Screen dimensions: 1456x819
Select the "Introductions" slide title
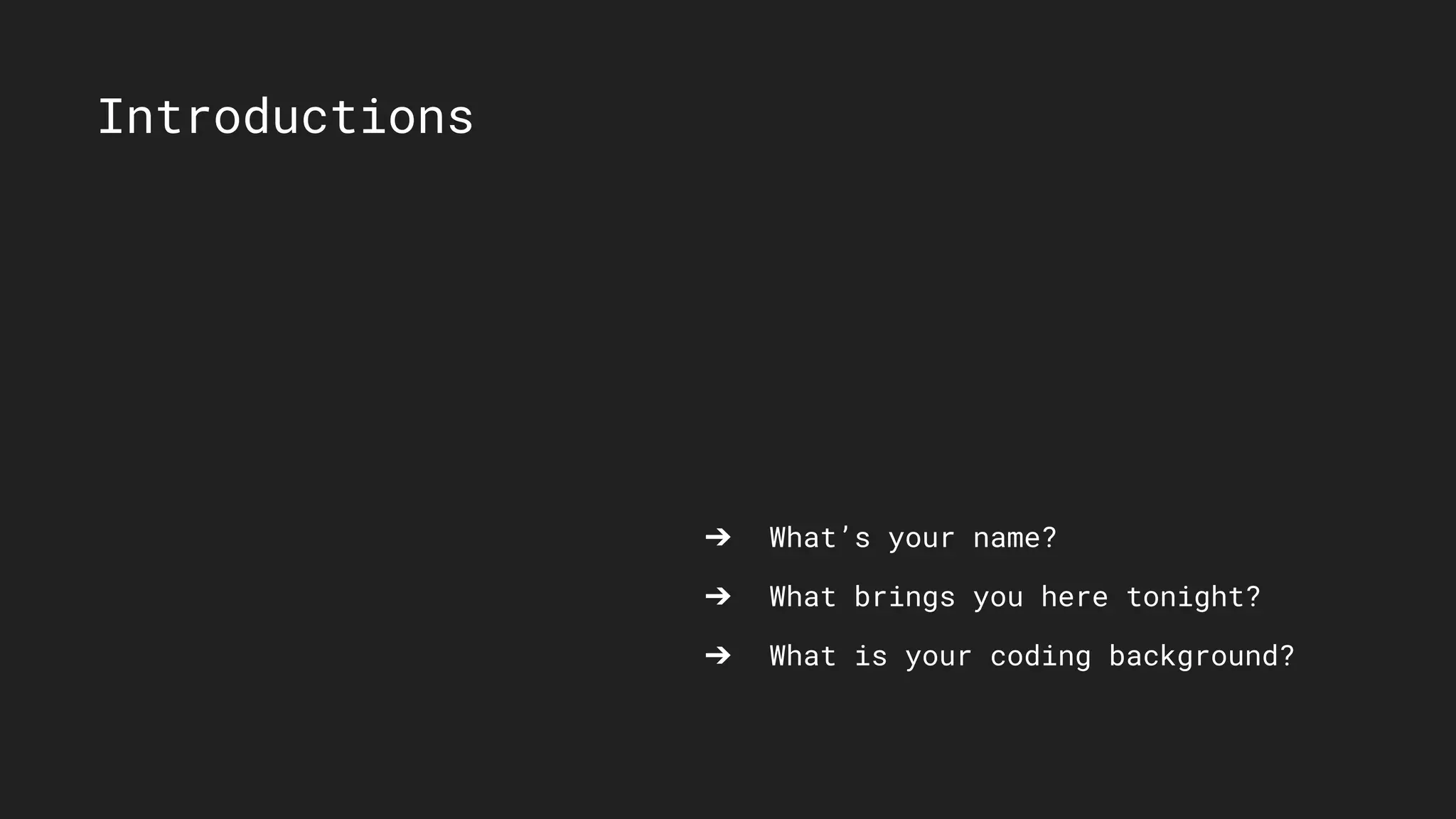[285, 117]
